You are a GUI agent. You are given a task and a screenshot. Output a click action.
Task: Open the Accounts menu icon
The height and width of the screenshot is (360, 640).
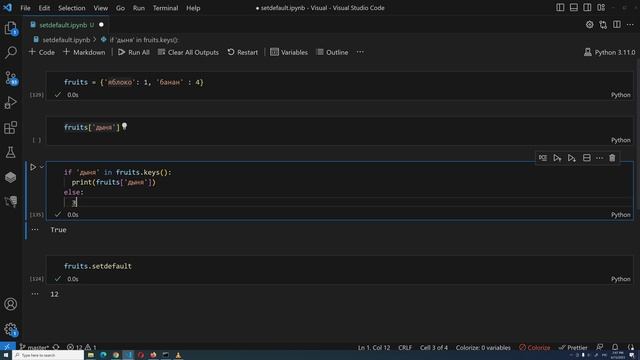11,304
